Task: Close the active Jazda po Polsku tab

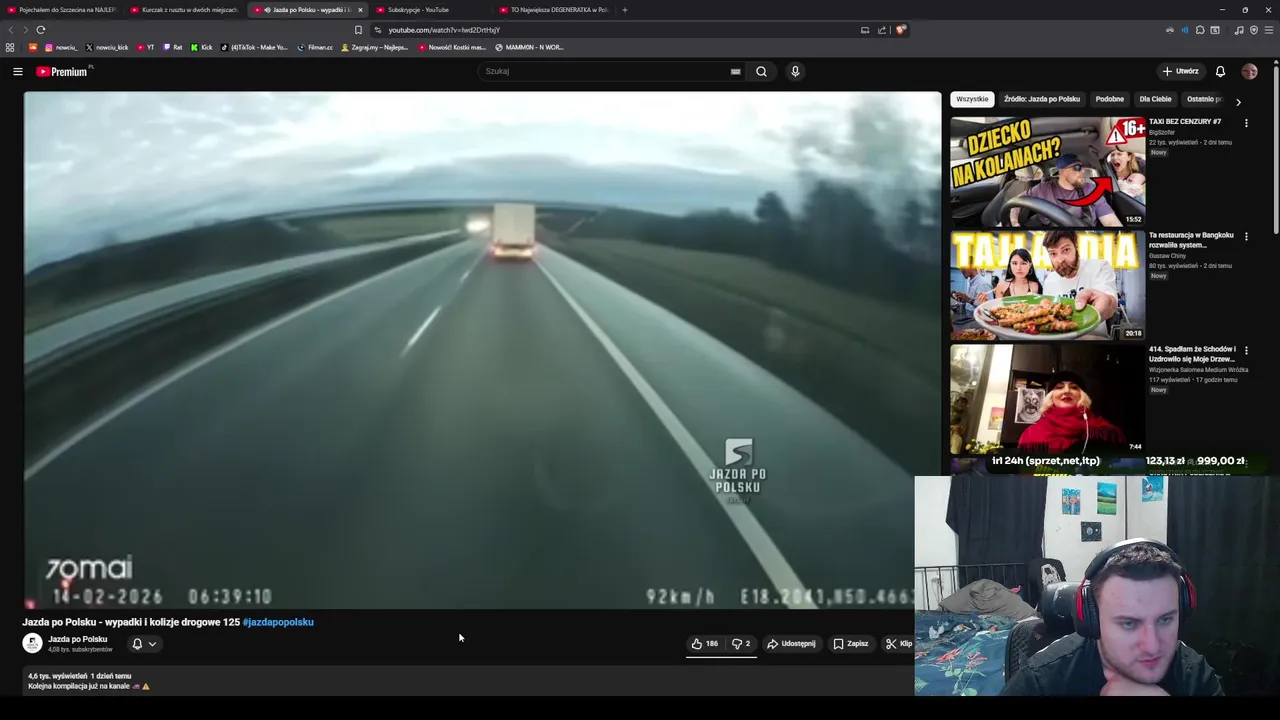Action: [x=362, y=10]
